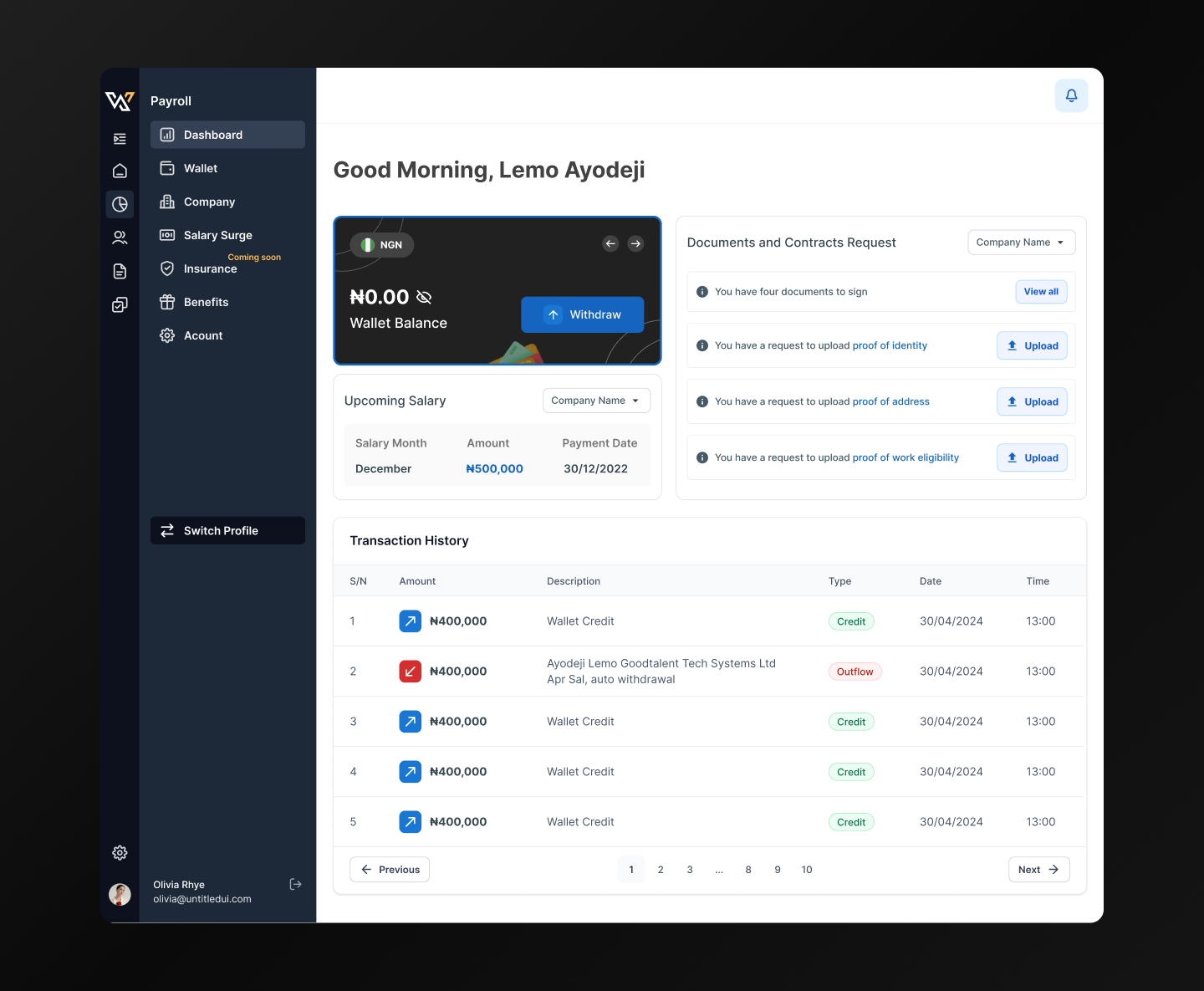The image size is (1204, 991).
Task: Click the proof of address link
Action: point(891,401)
